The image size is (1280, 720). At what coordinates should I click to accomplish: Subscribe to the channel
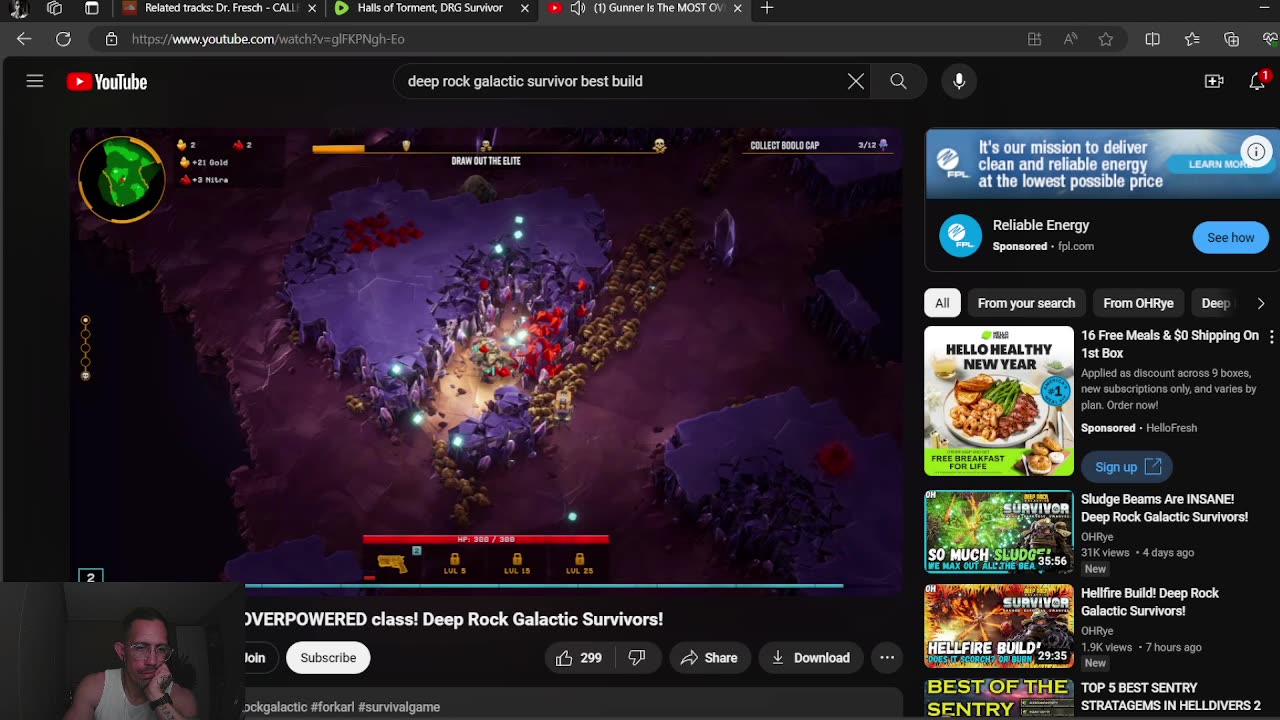coord(328,658)
